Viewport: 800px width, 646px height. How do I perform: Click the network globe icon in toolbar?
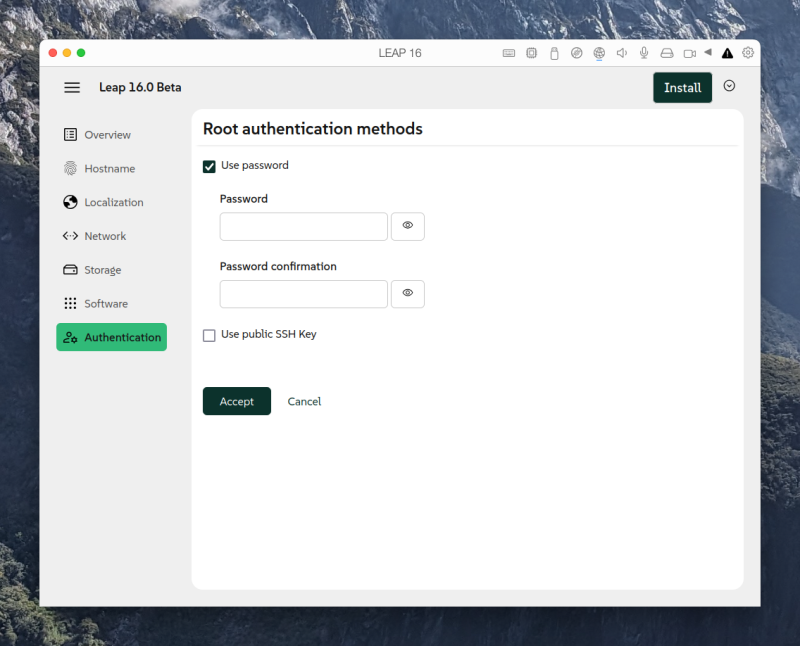pyautogui.click(x=599, y=53)
